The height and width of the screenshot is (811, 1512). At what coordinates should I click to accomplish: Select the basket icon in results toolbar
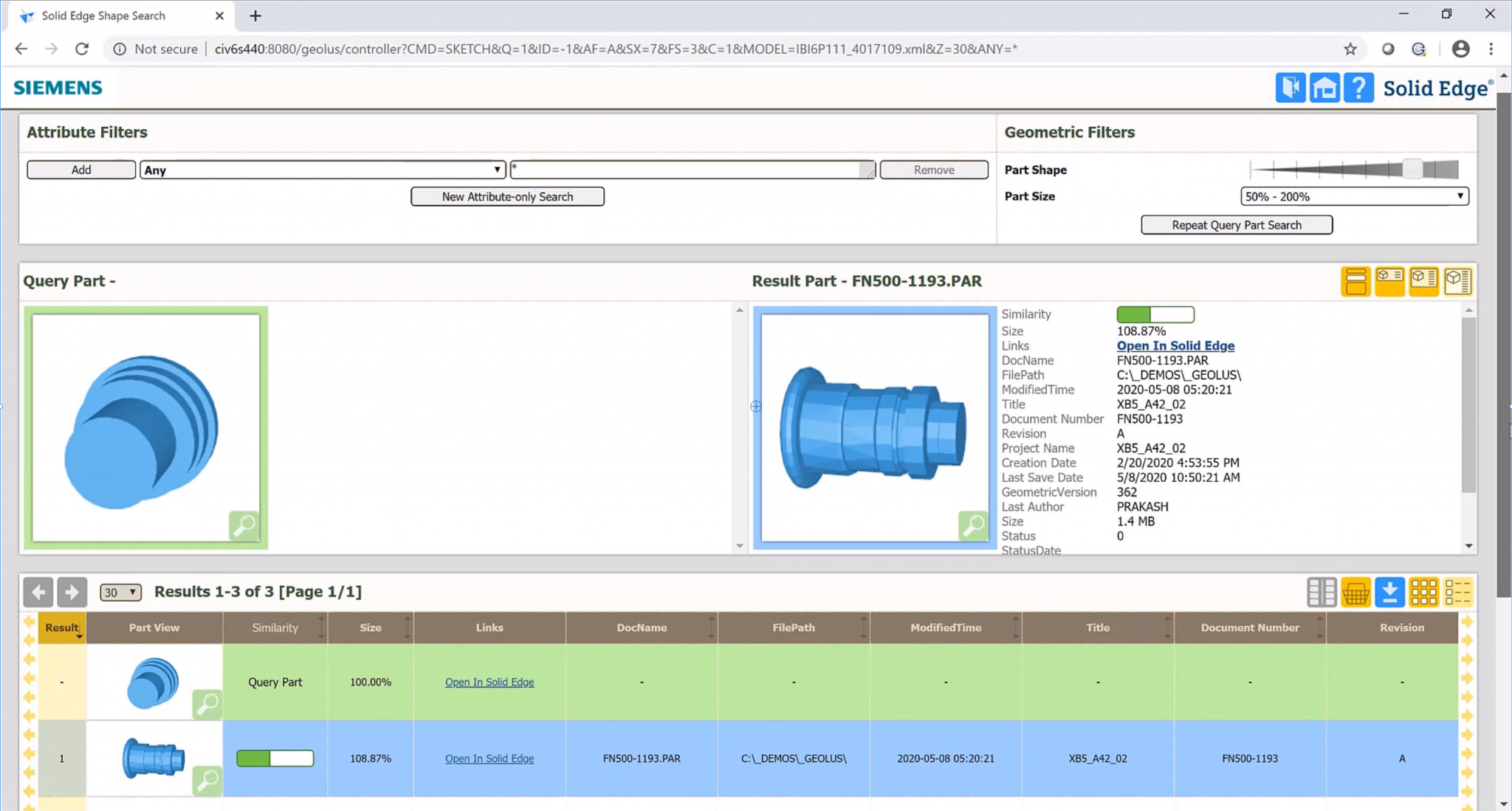pyautogui.click(x=1357, y=592)
